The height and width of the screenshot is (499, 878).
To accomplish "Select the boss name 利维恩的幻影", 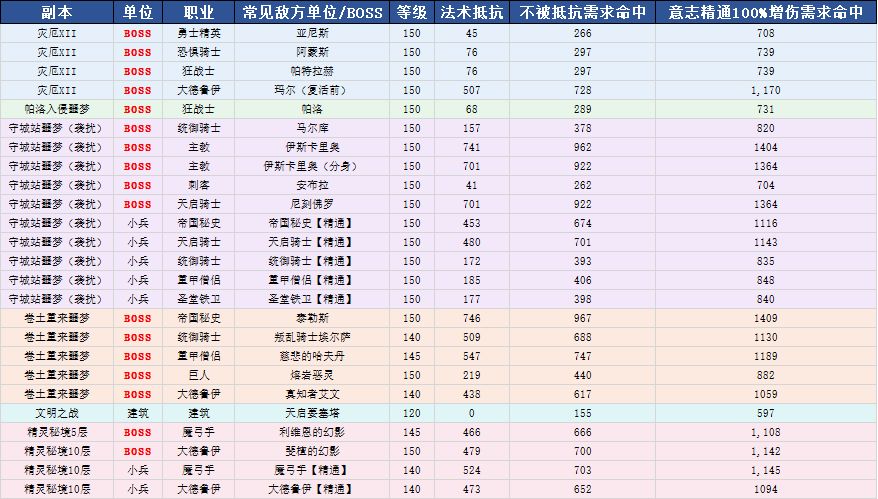I will 312,432.
